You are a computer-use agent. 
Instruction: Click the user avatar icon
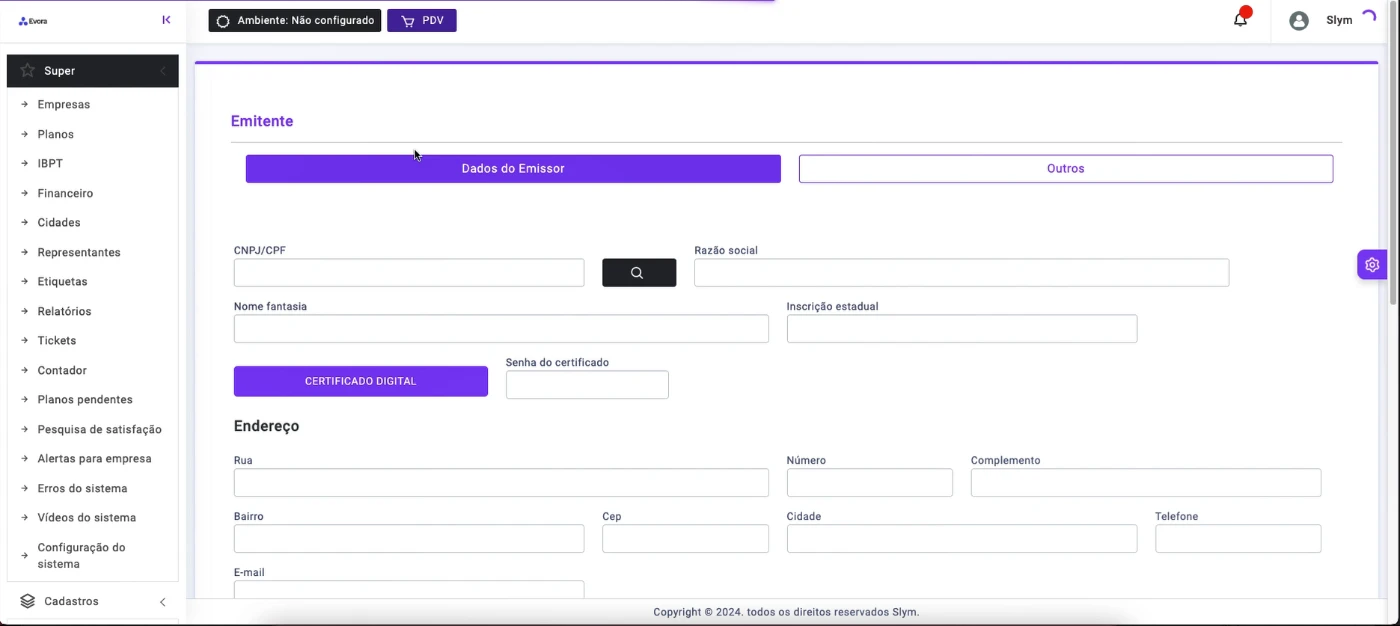tap(1298, 20)
